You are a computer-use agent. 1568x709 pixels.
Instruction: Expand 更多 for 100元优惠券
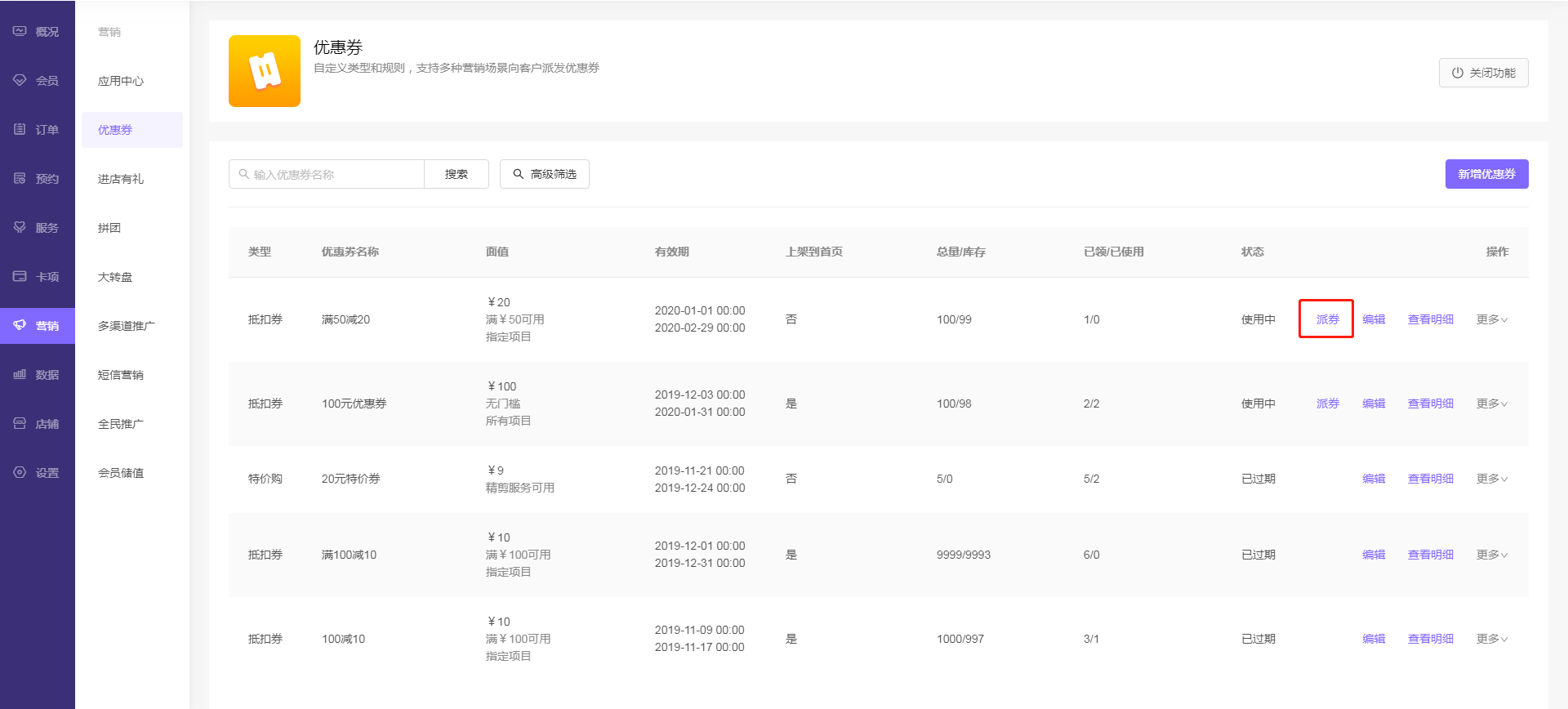pyautogui.click(x=1491, y=404)
